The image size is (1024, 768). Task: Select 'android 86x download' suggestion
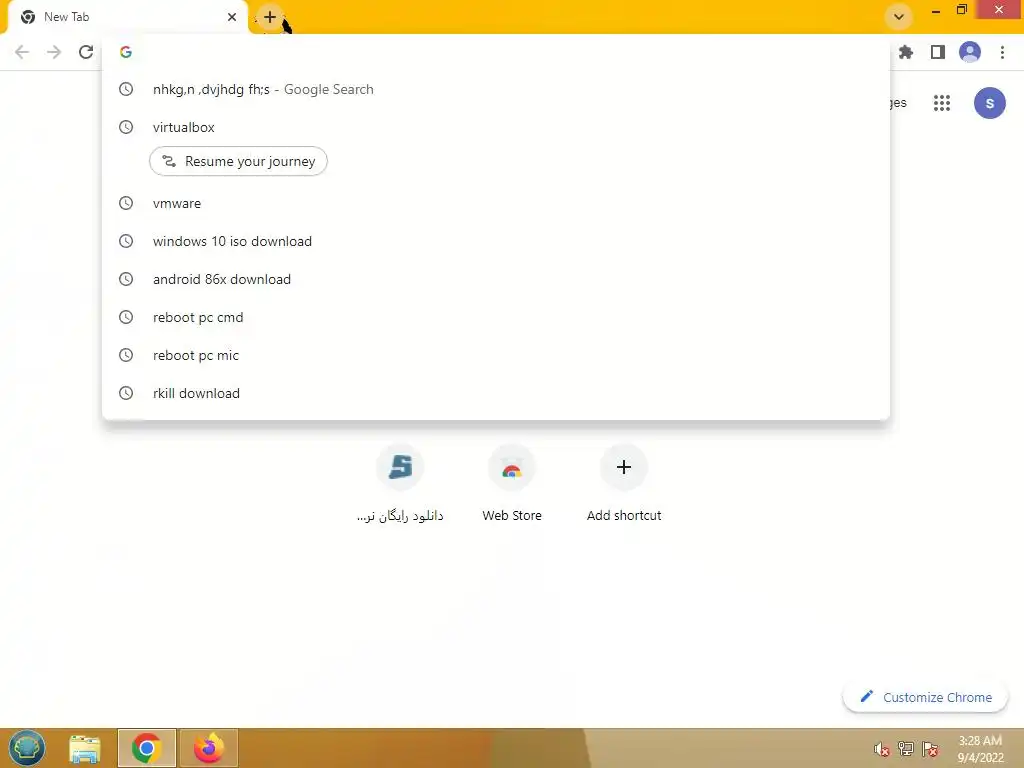click(496, 279)
